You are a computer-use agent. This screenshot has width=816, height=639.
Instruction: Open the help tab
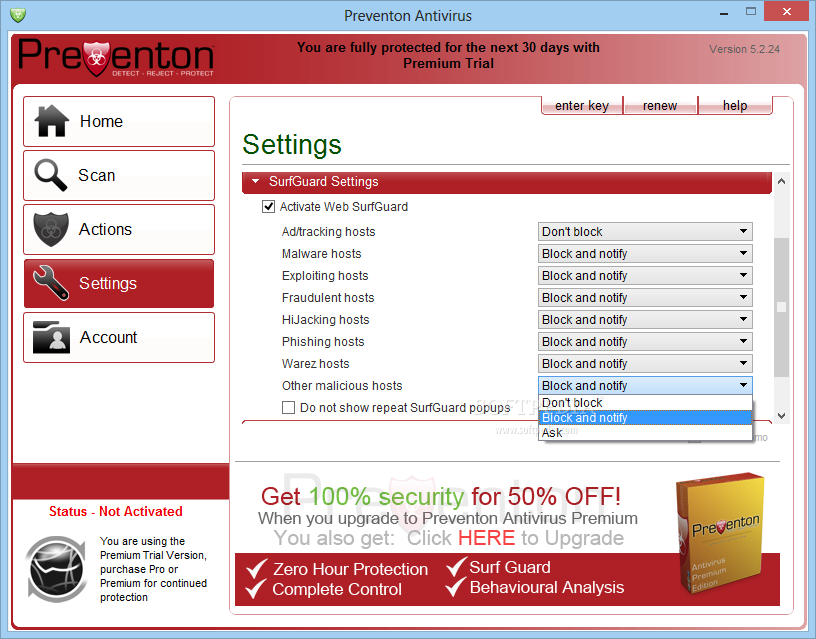tap(735, 106)
